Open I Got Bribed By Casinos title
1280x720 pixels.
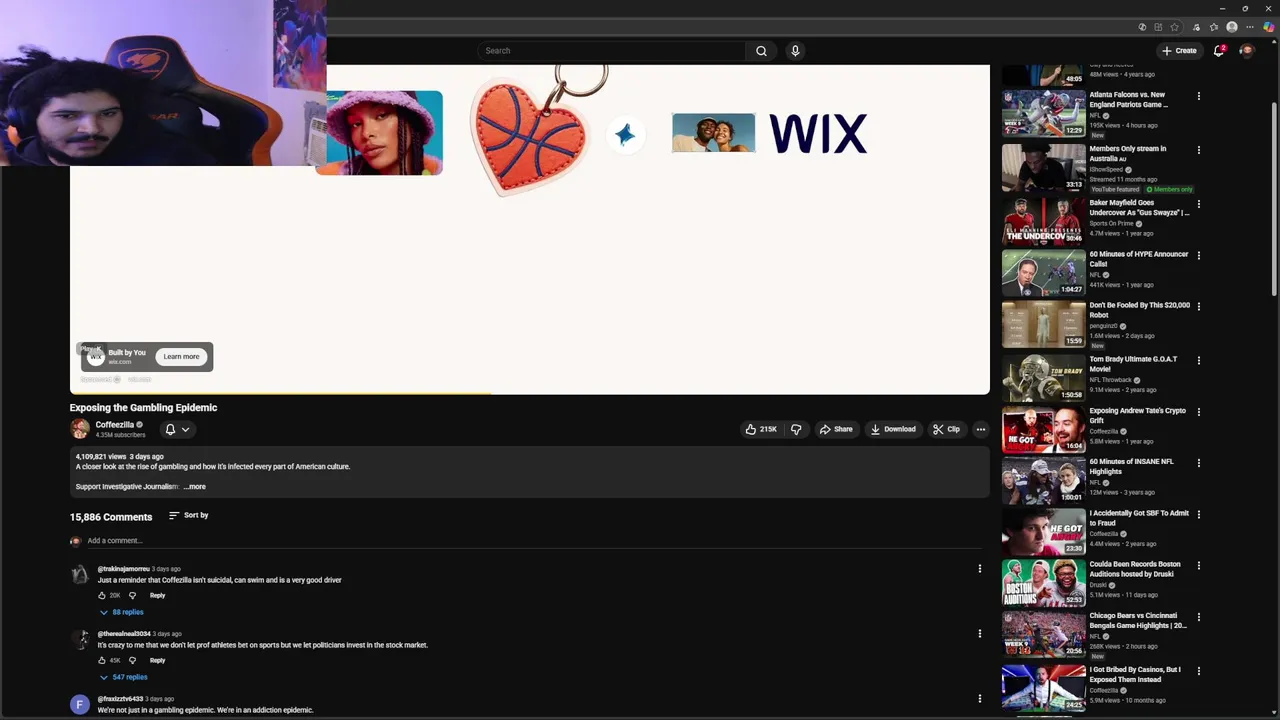pos(1136,675)
